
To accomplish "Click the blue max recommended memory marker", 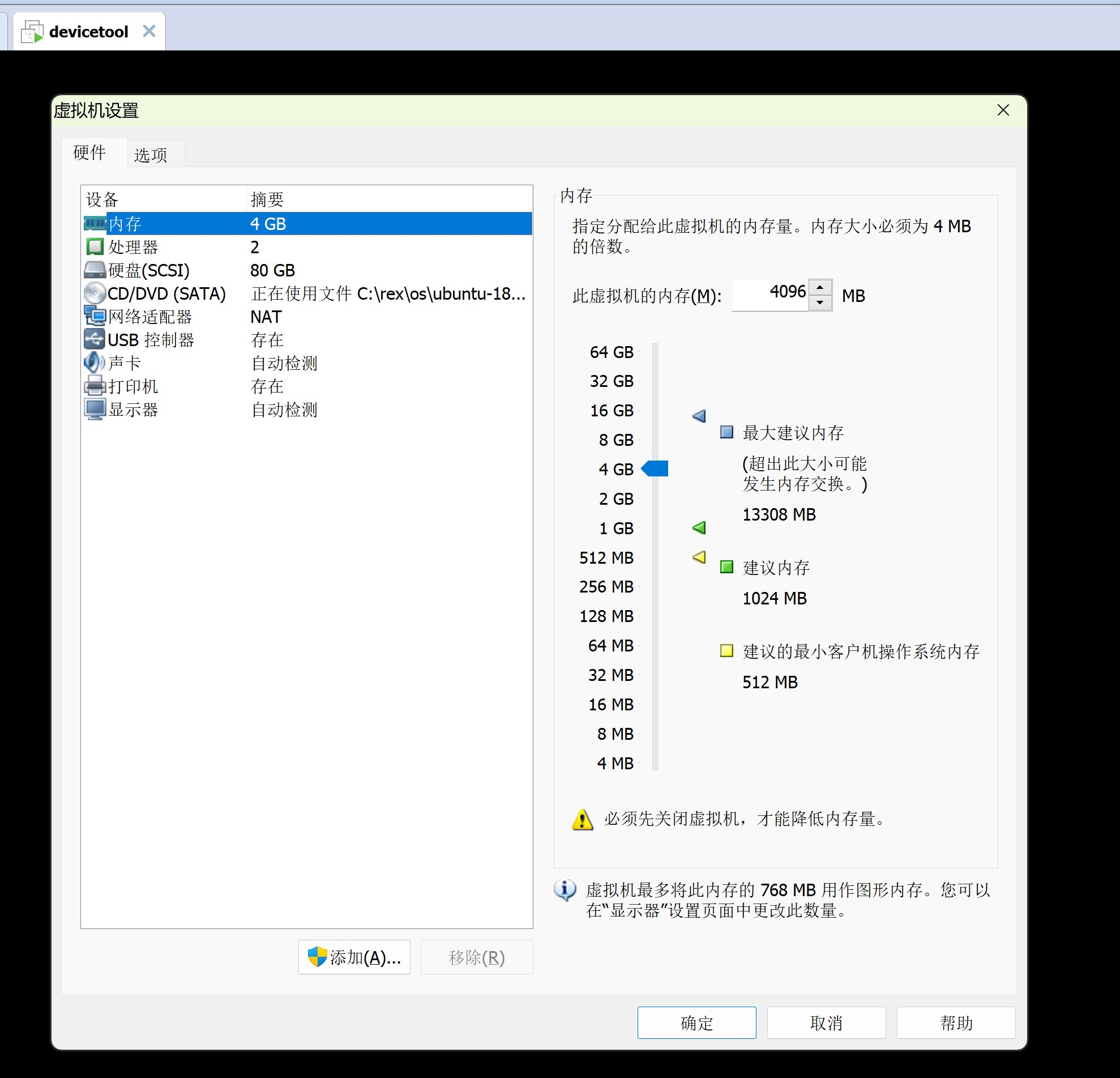I will (x=699, y=416).
